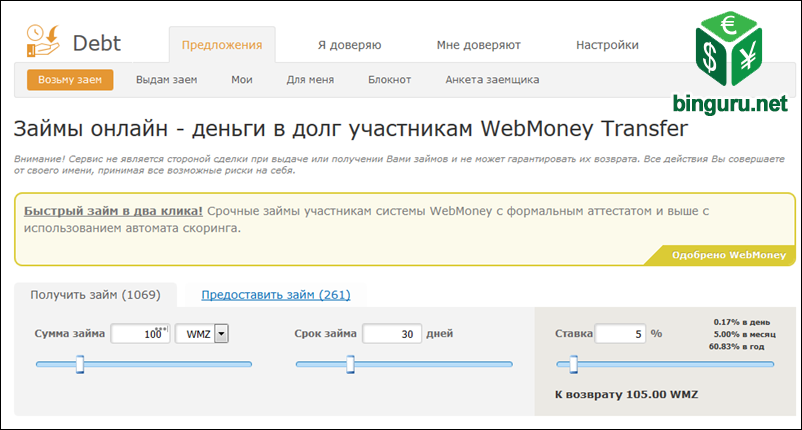Open the Предложения tab
This screenshot has height=430, width=802.
222,45
